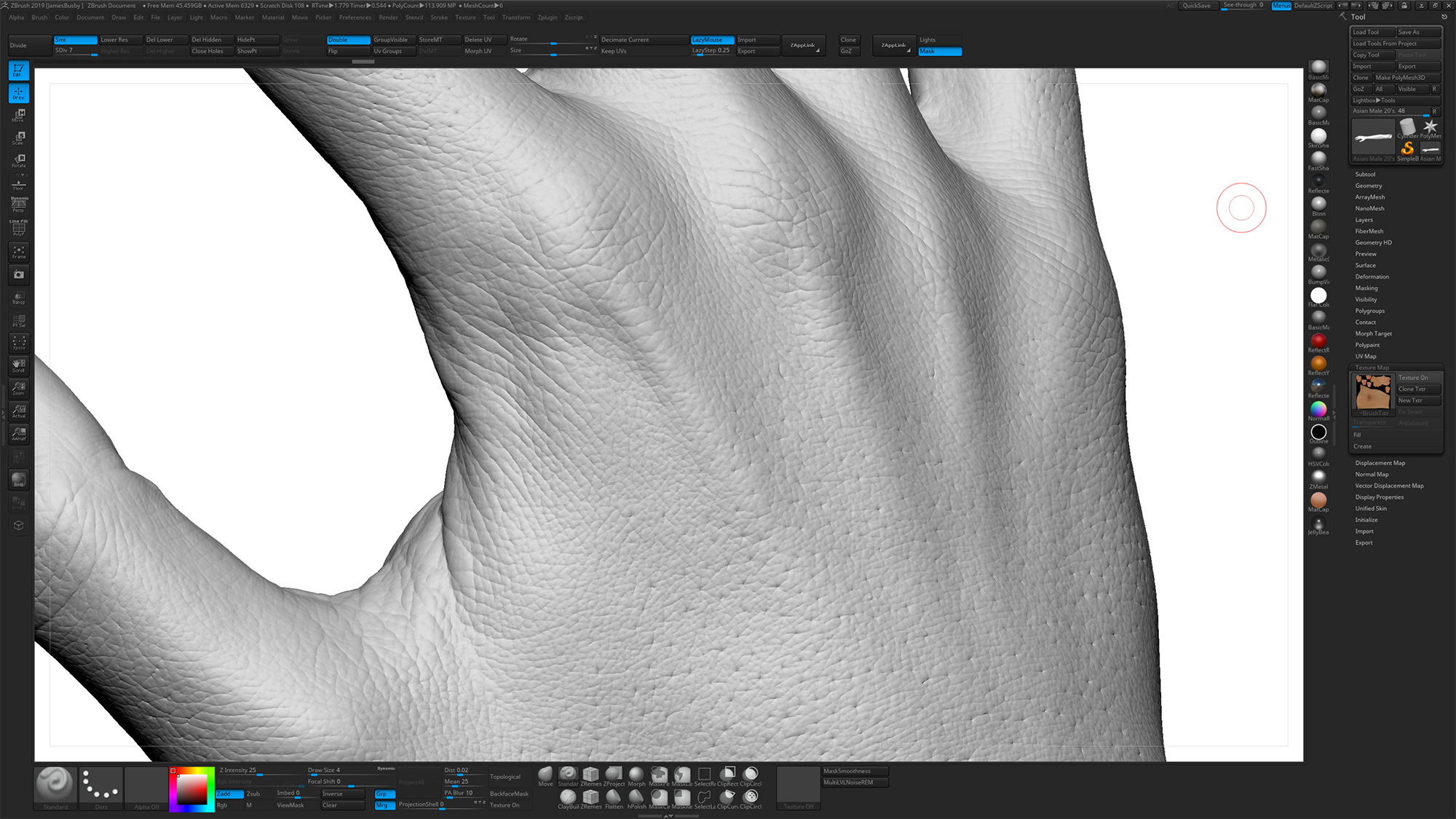The width and height of the screenshot is (1456, 819).
Task: Open the Zplugin menu
Action: pyautogui.click(x=547, y=17)
